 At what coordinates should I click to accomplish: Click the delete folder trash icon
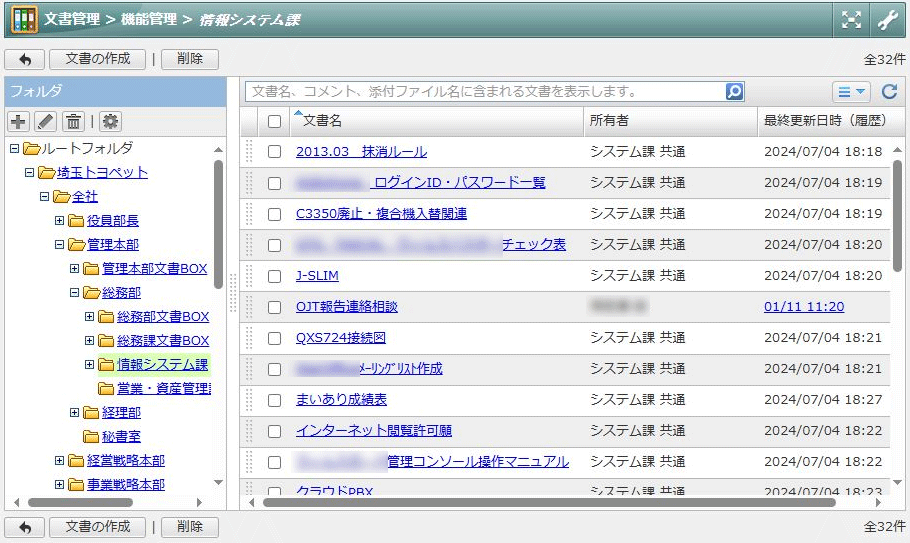pos(73,121)
